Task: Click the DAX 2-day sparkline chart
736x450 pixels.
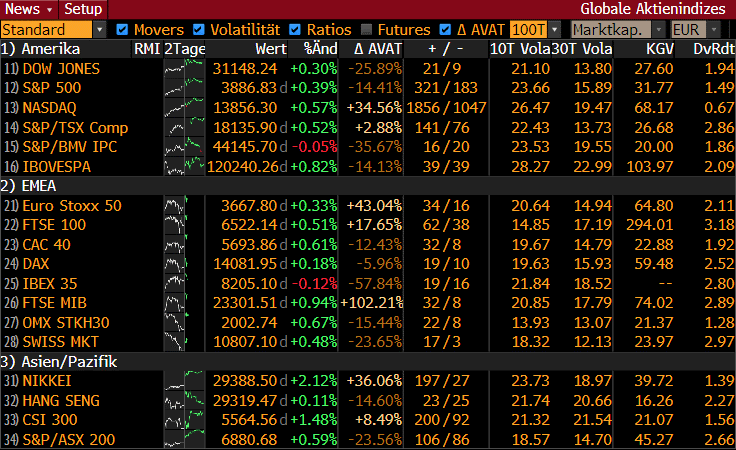Action: pos(184,264)
